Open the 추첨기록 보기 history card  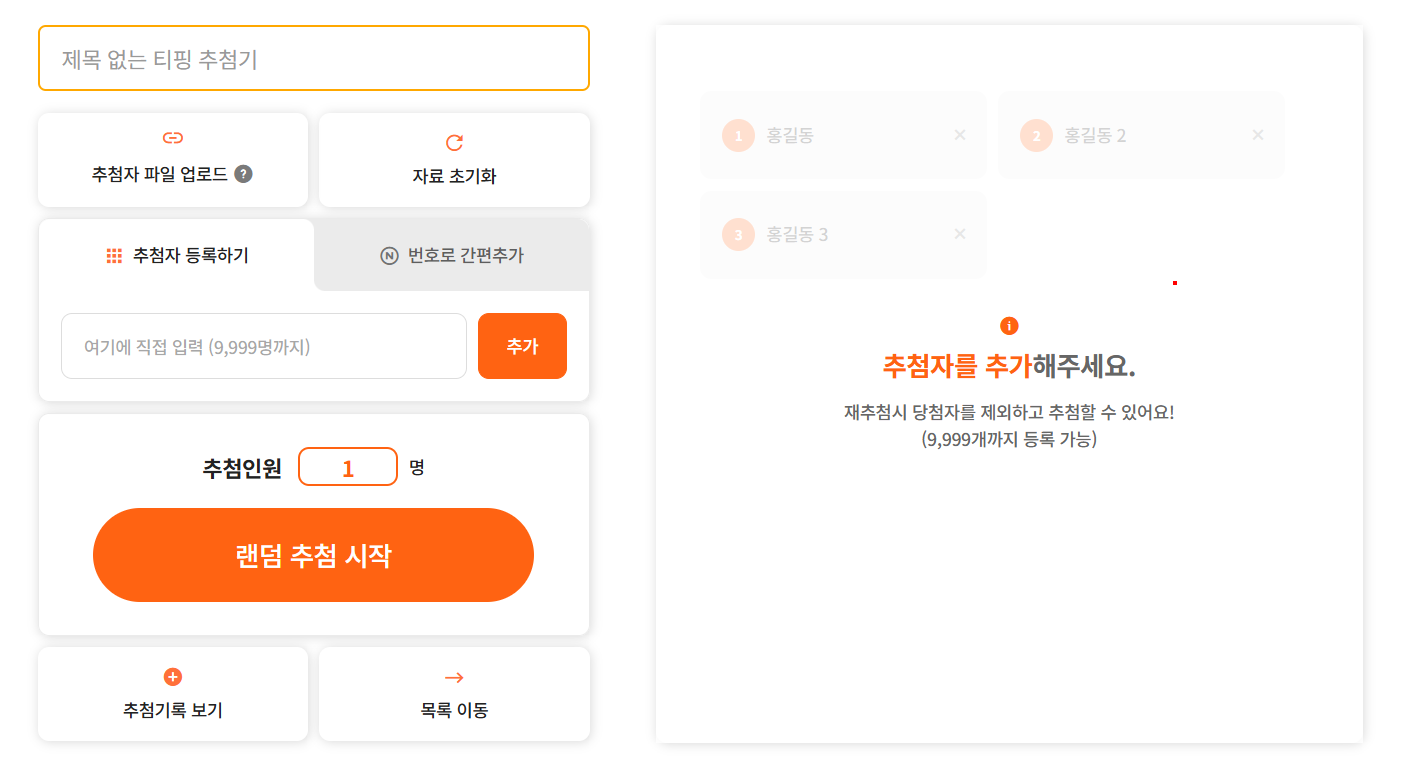point(173,694)
